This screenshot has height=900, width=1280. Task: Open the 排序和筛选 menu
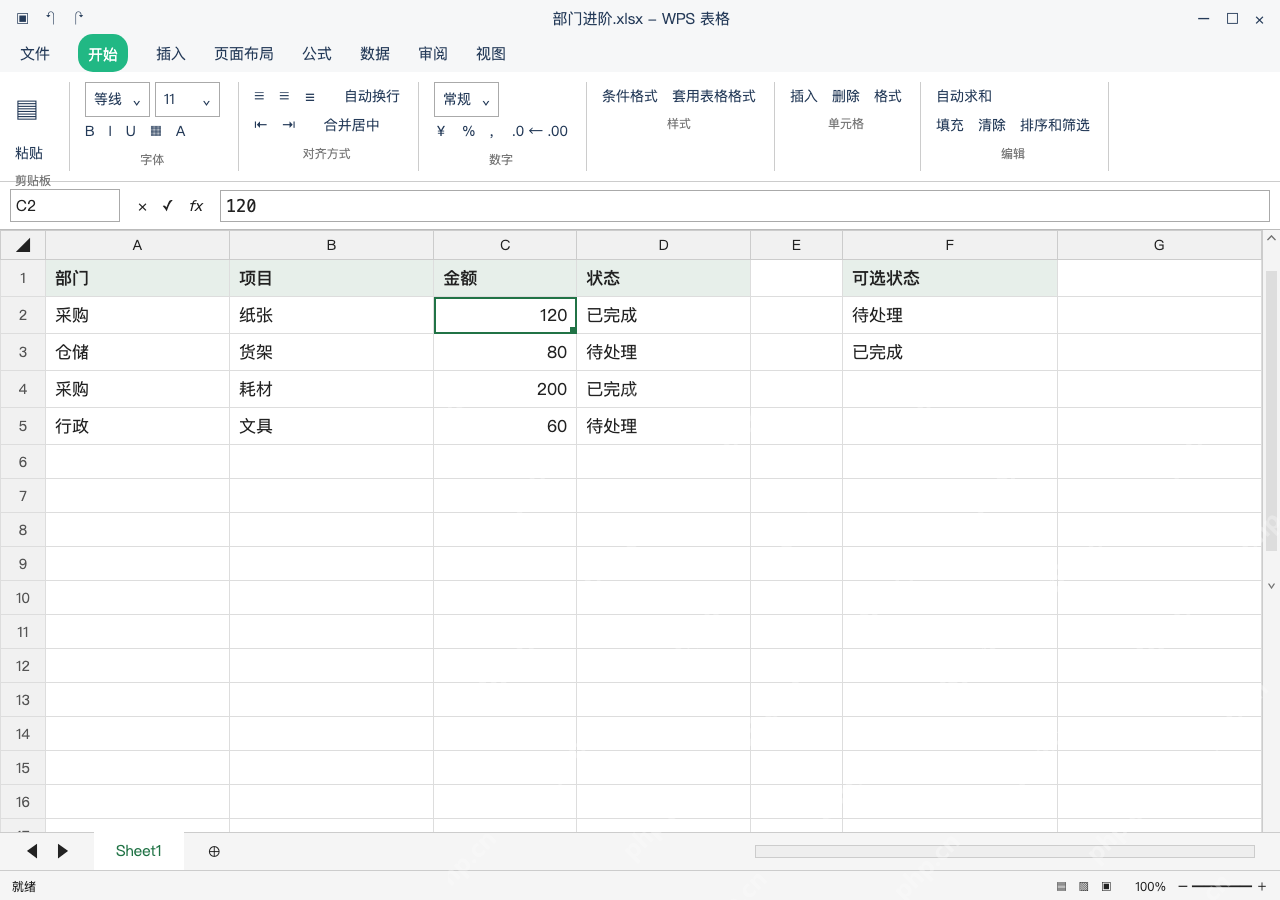click(1055, 125)
